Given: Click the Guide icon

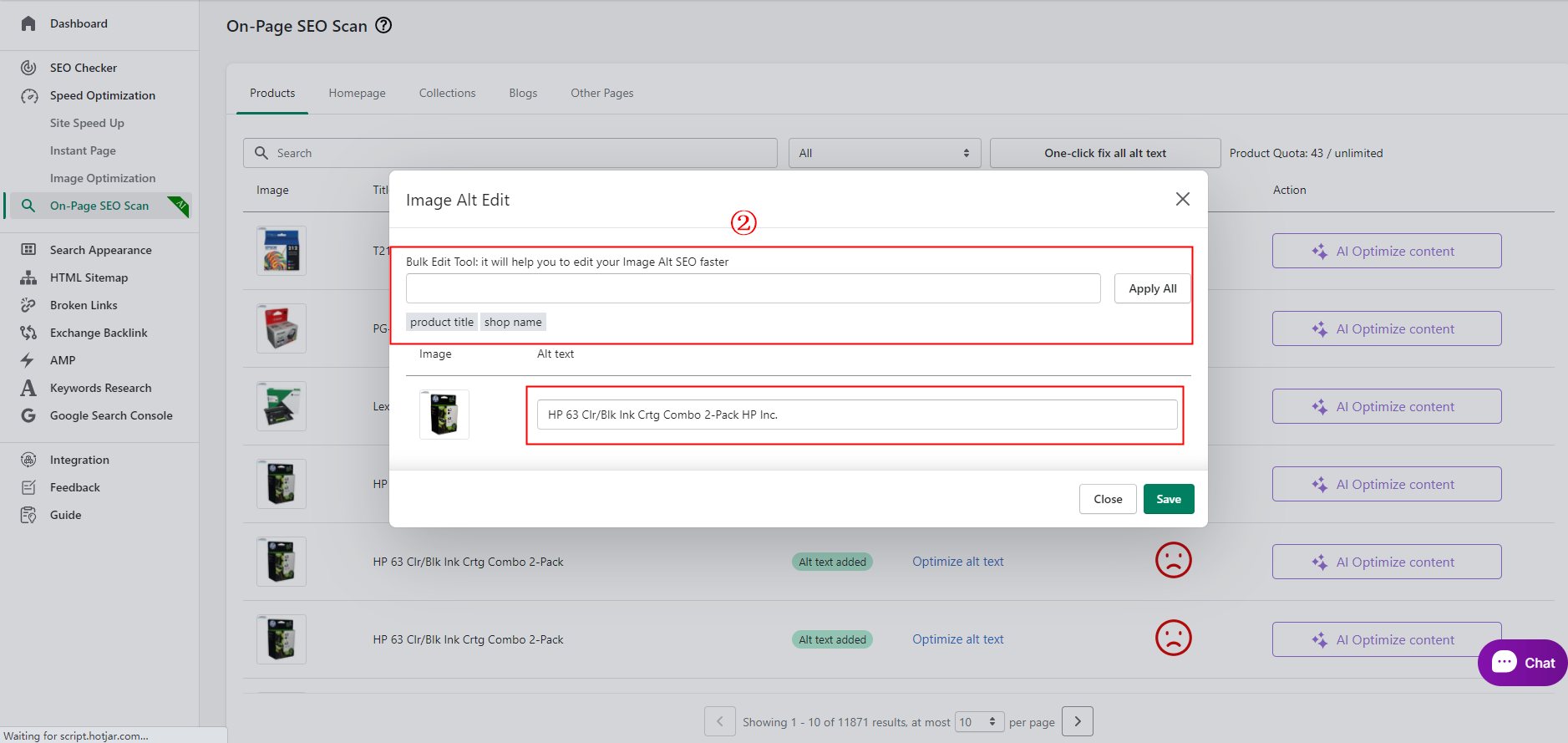Looking at the screenshot, I should pos(28,515).
